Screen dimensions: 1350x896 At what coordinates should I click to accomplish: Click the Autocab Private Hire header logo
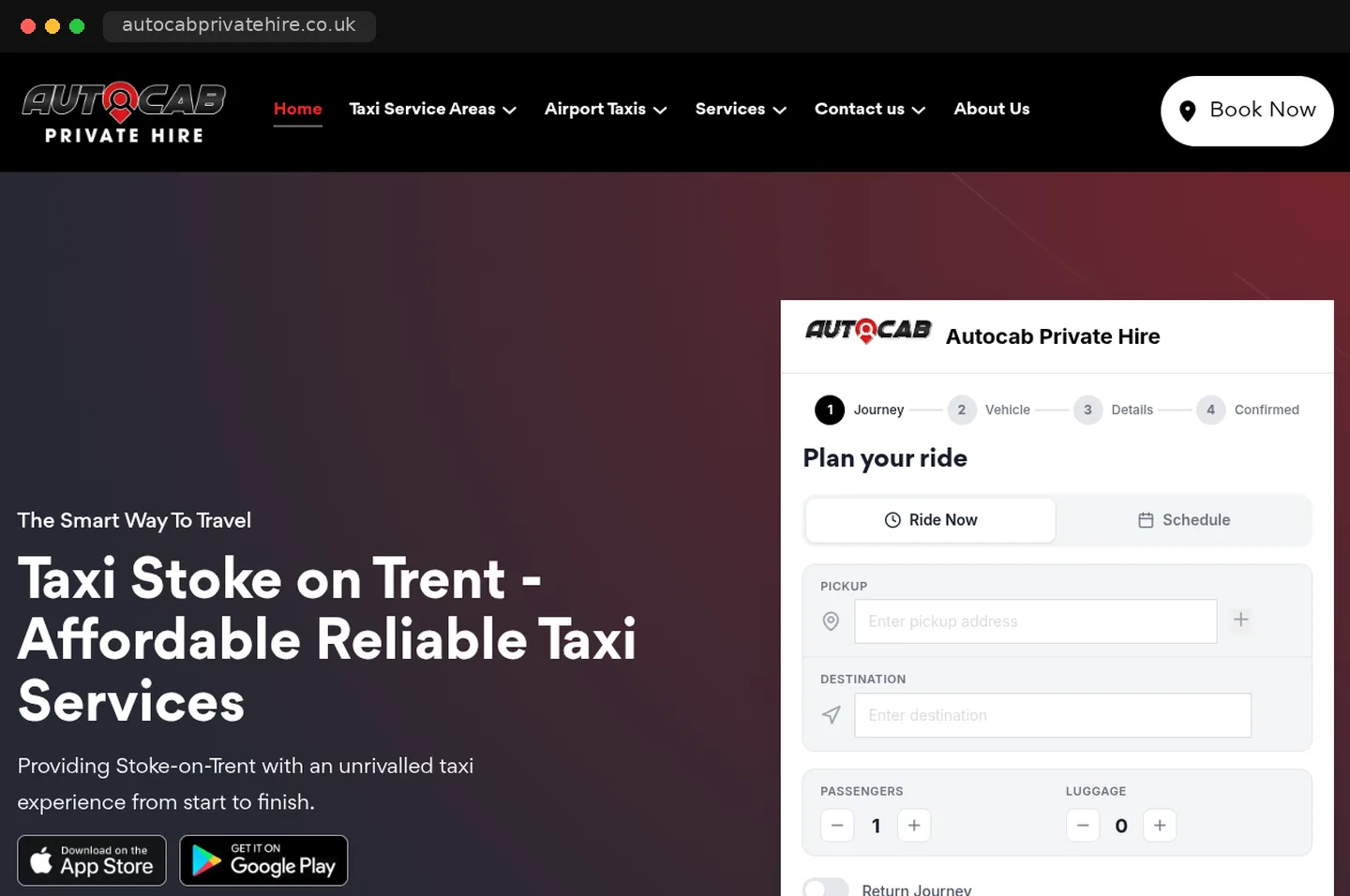(124, 112)
